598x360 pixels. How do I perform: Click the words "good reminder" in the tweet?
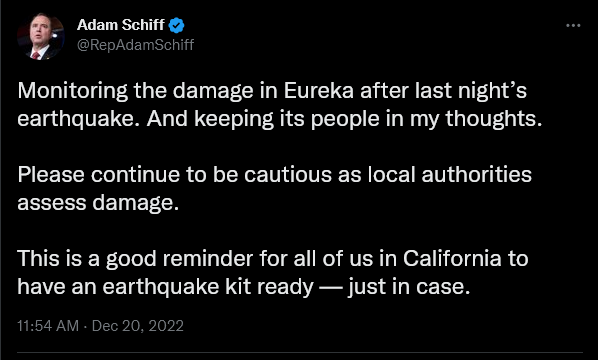pos(179,260)
